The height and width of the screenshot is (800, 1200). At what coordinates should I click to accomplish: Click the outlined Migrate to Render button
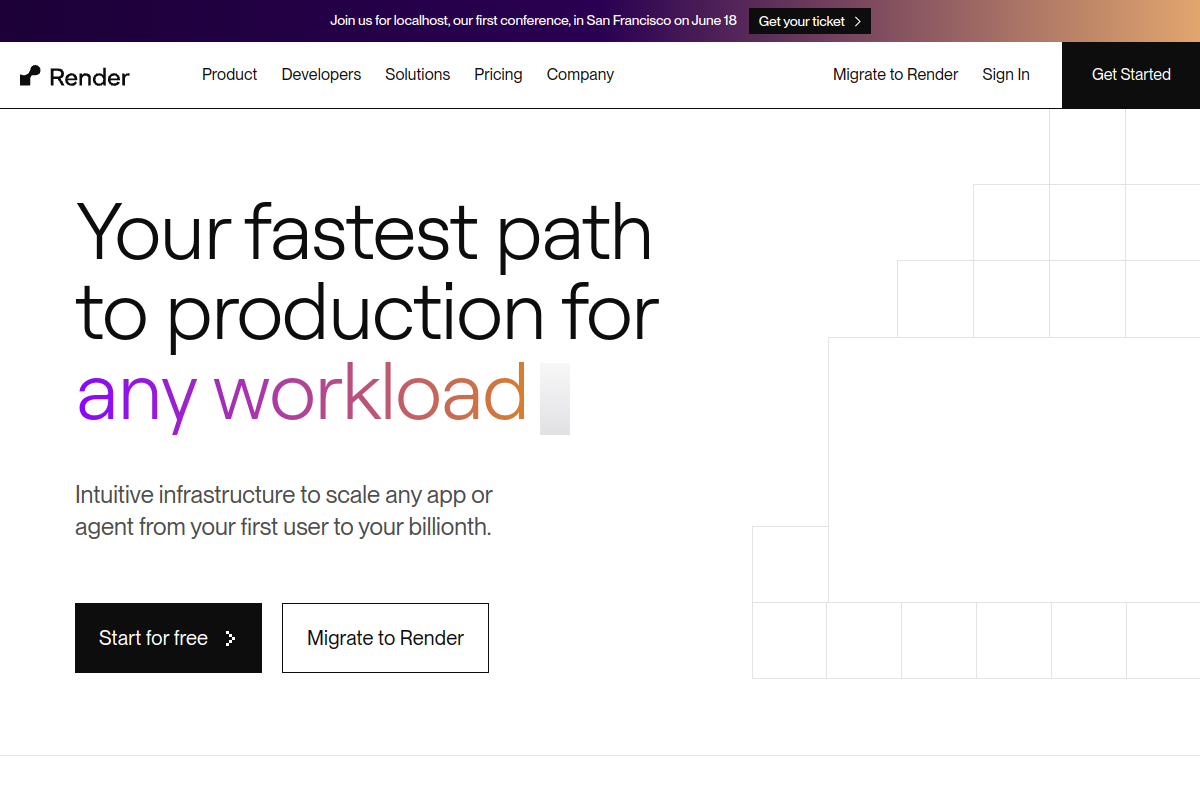tap(385, 638)
